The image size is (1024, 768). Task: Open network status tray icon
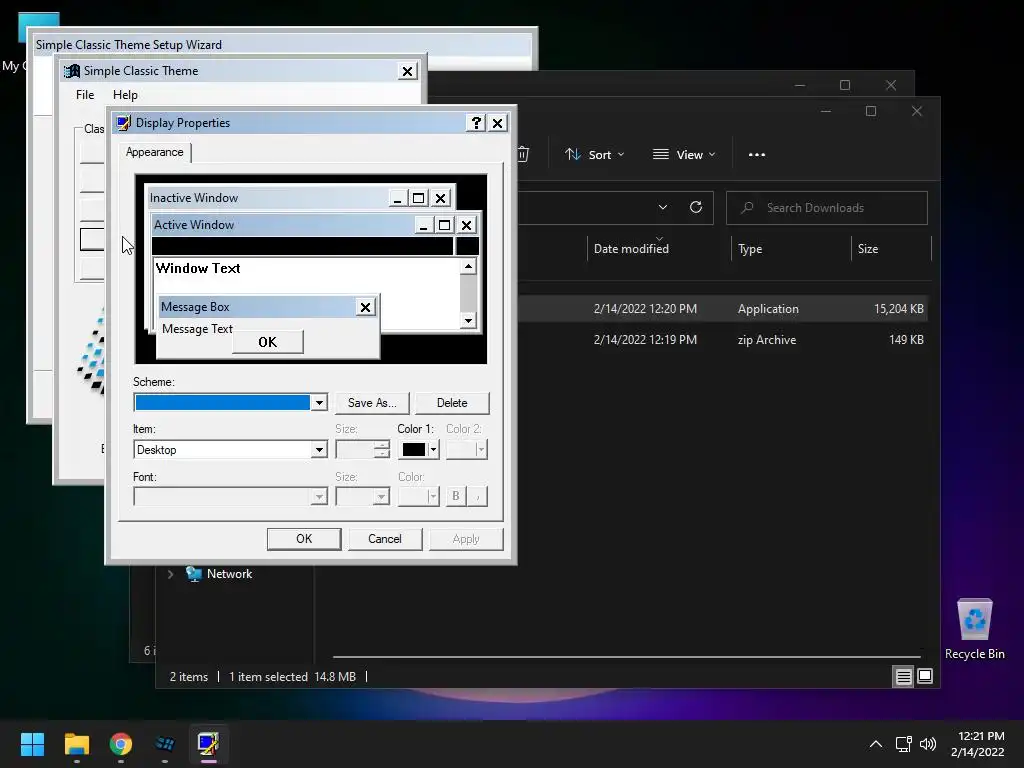pos(903,744)
